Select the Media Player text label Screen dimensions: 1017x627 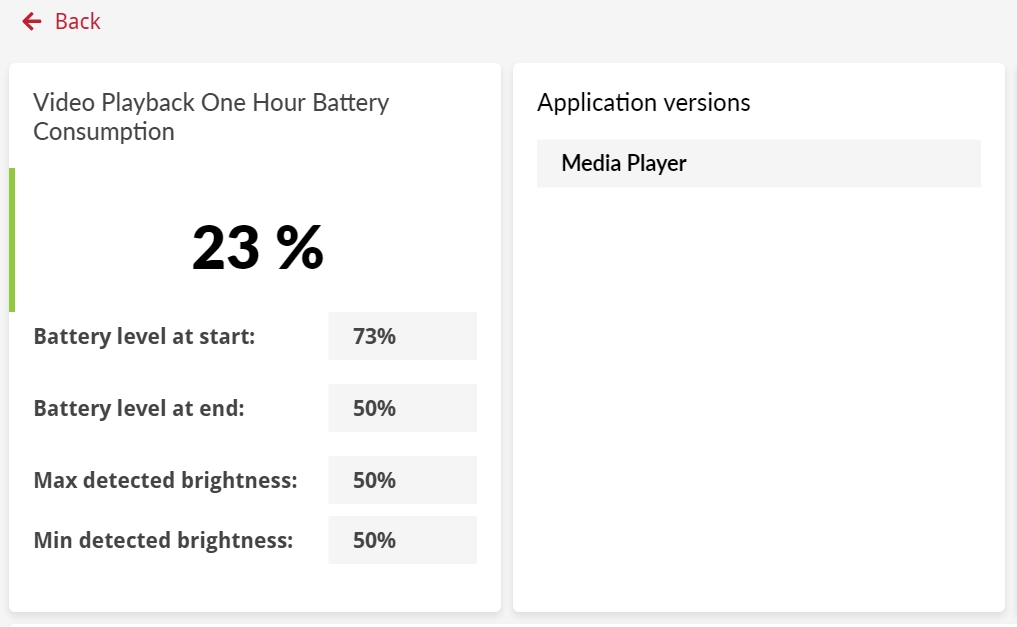click(x=624, y=163)
